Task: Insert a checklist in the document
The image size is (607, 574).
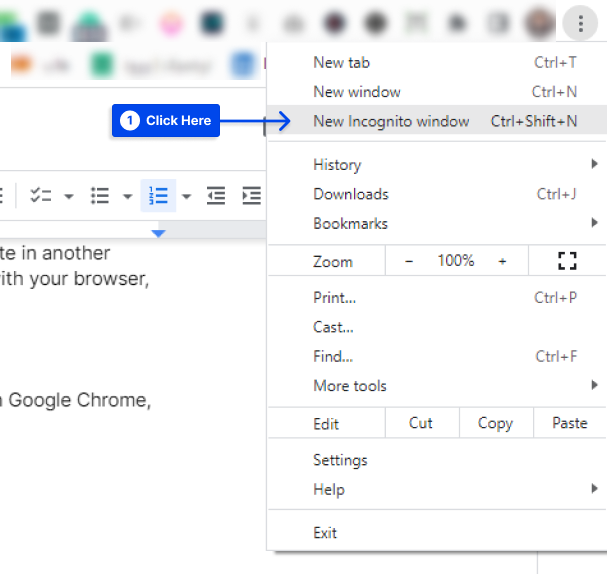Action: click(x=41, y=195)
